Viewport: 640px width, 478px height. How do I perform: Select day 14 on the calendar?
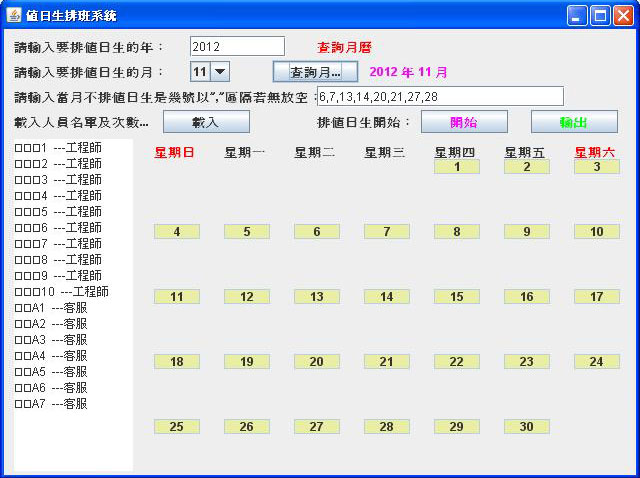[387, 296]
